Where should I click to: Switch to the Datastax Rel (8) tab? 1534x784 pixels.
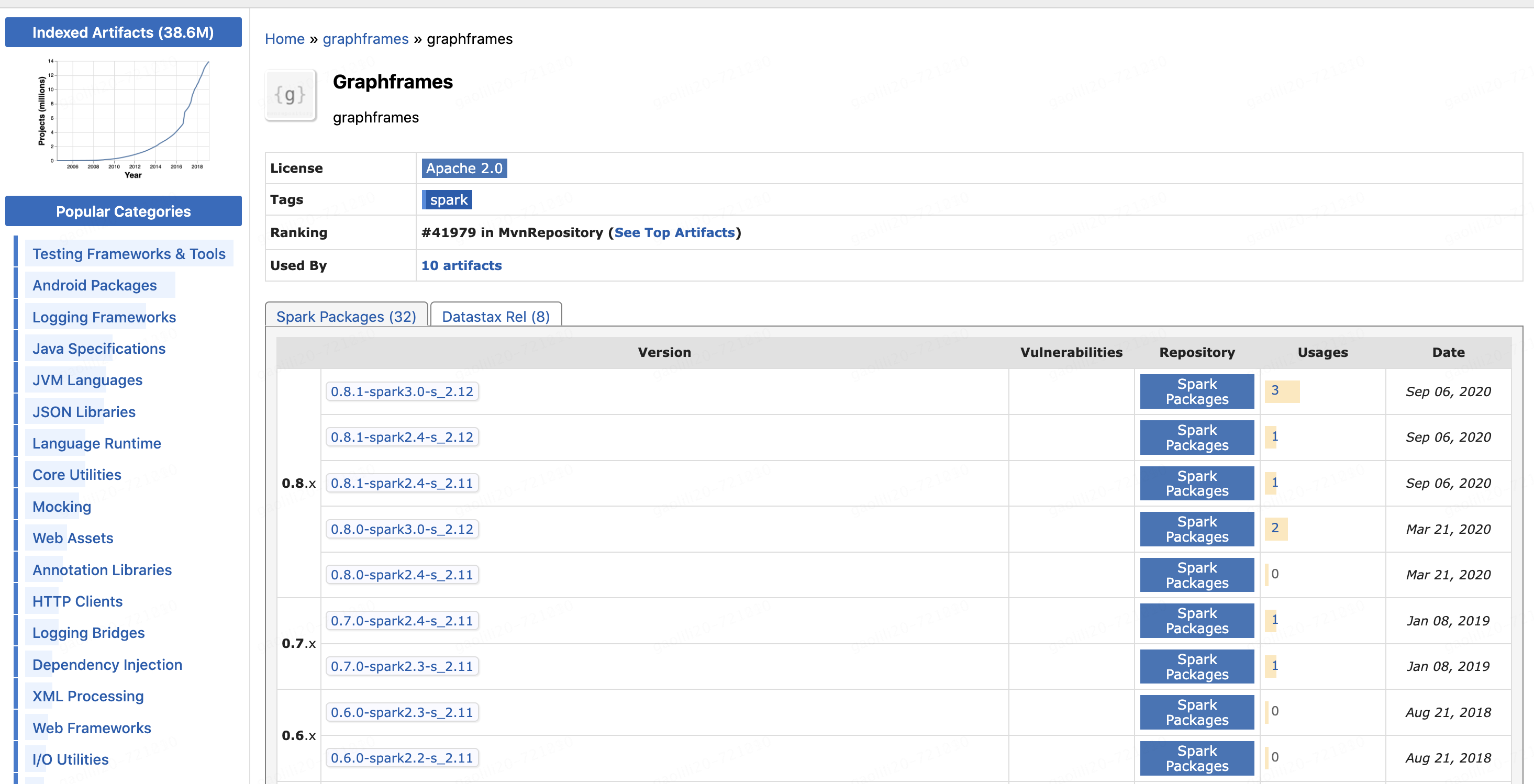point(495,316)
